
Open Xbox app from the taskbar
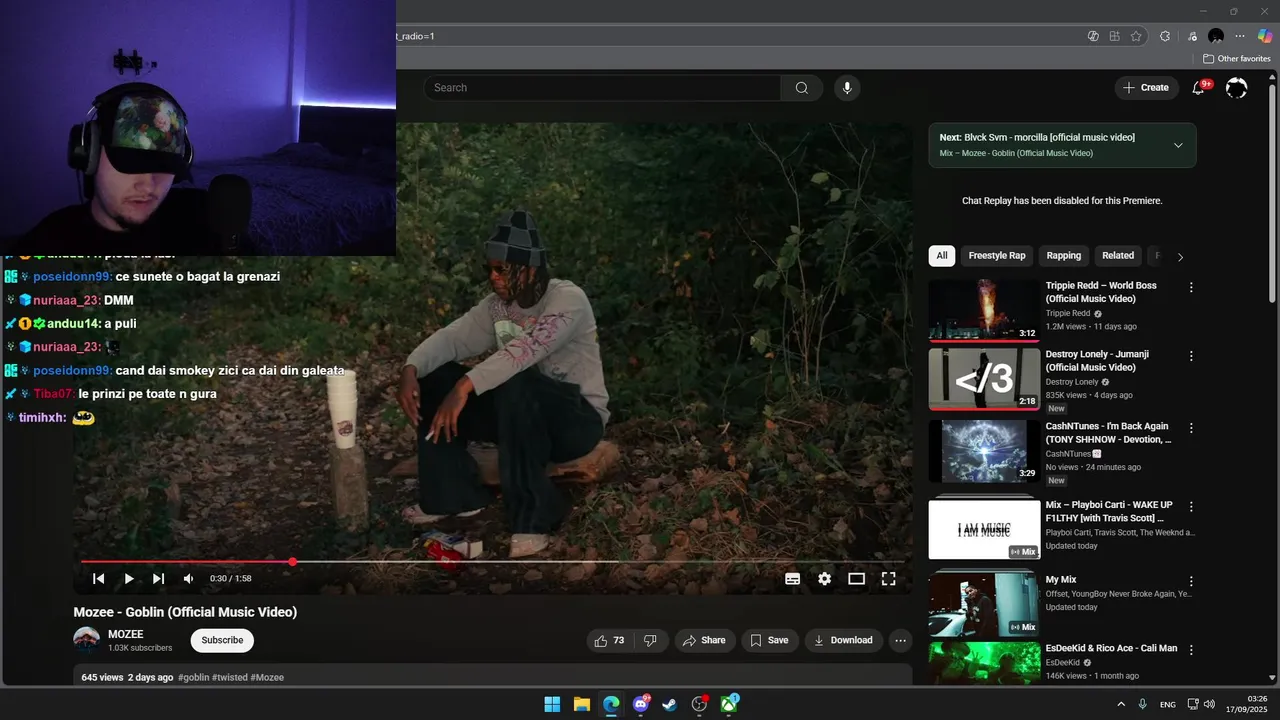click(x=729, y=705)
